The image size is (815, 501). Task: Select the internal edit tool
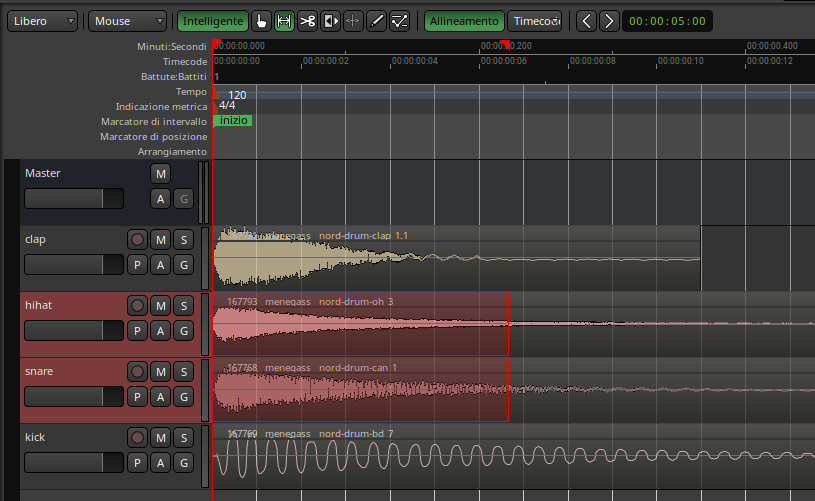[399, 21]
